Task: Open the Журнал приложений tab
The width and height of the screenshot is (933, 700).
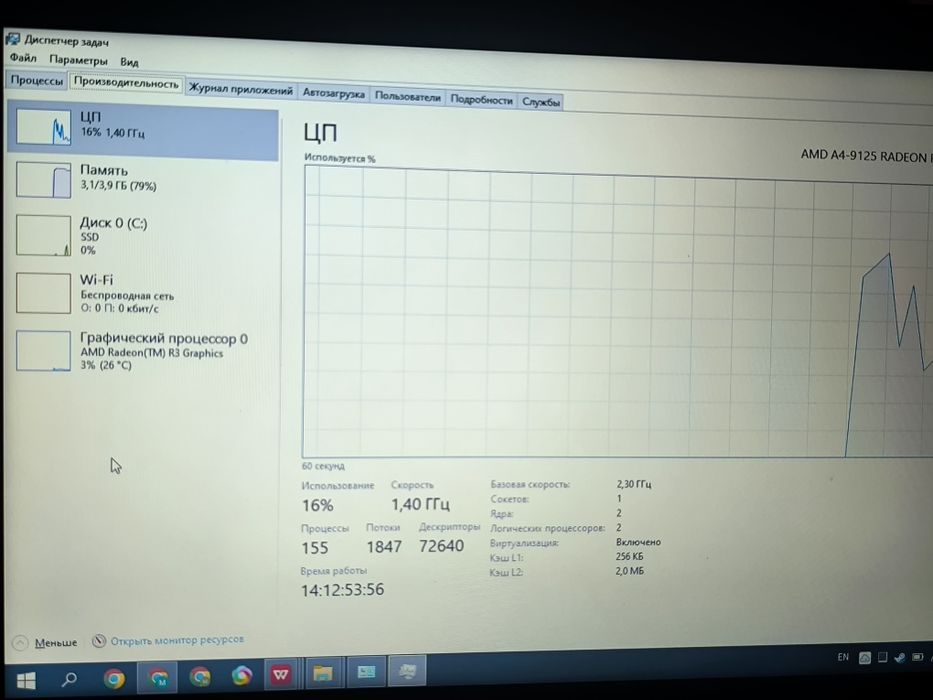Action: click(x=240, y=90)
